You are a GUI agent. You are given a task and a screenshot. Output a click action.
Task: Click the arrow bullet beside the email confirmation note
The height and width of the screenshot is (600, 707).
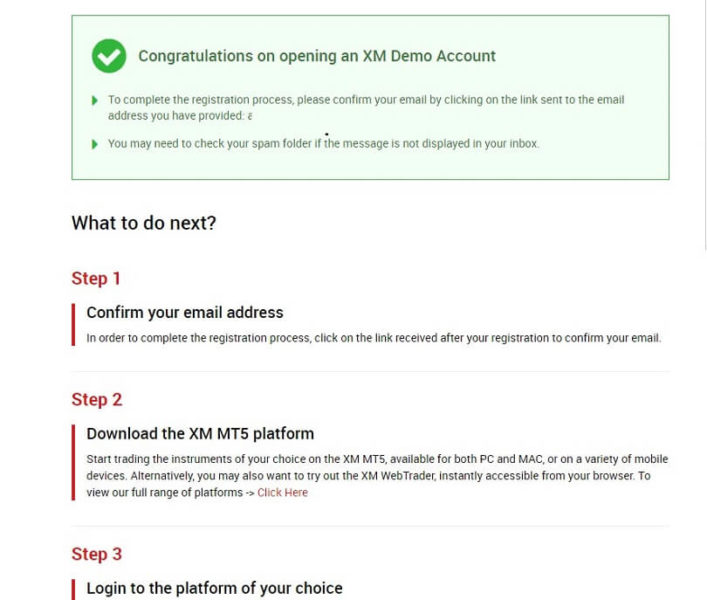pyautogui.click(x=94, y=100)
